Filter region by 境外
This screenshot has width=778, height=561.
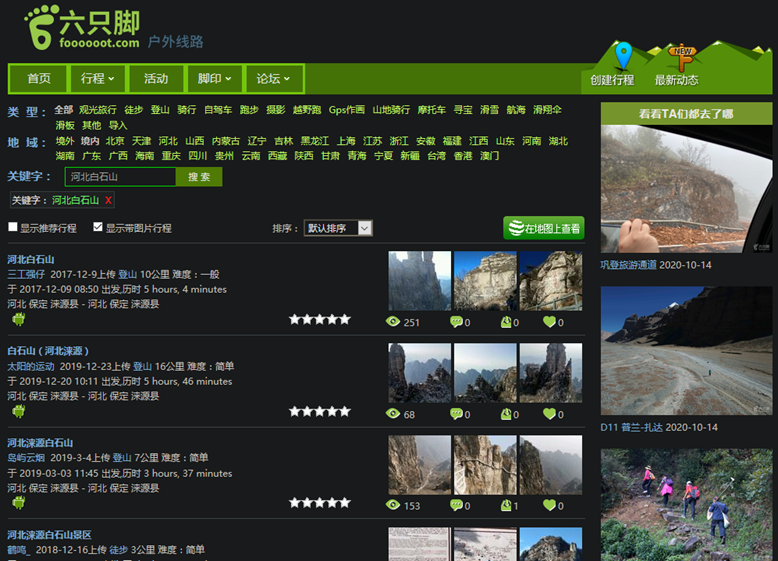coord(65,141)
